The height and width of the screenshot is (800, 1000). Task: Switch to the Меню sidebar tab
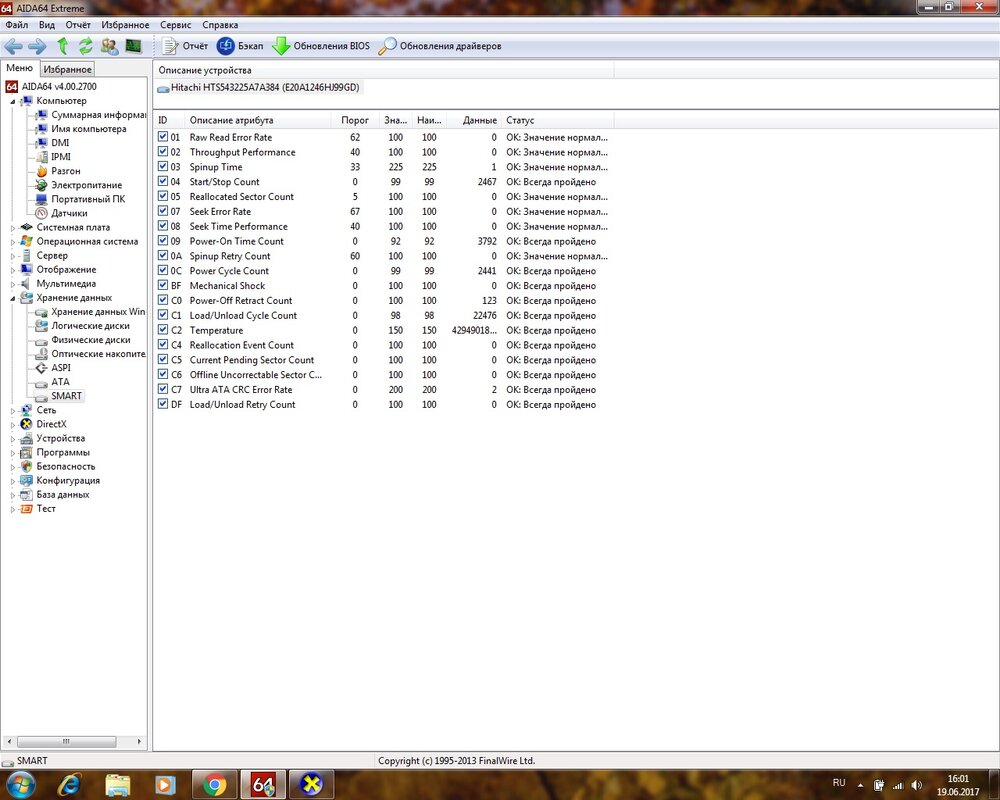[x=20, y=68]
